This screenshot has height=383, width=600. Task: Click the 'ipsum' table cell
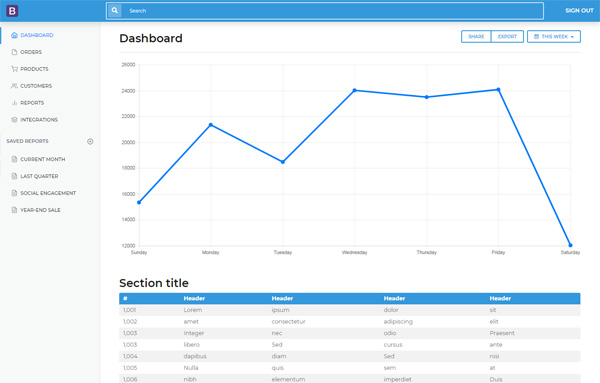tap(280, 310)
